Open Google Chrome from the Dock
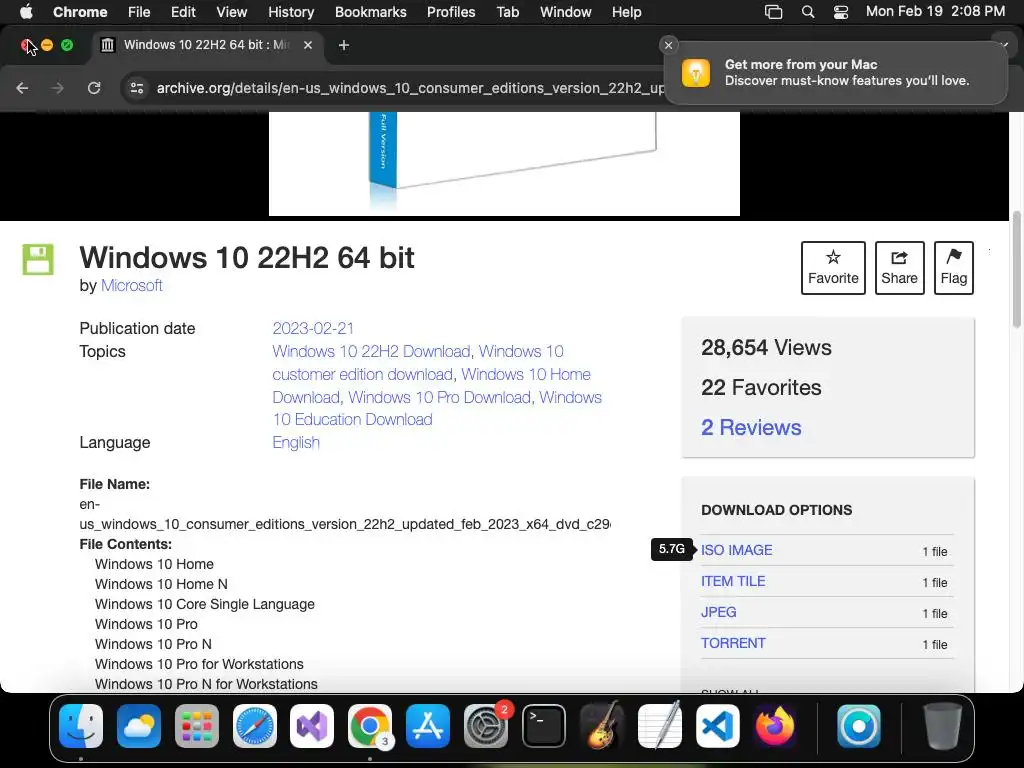This screenshot has height=768, width=1024. click(x=370, y=726)
